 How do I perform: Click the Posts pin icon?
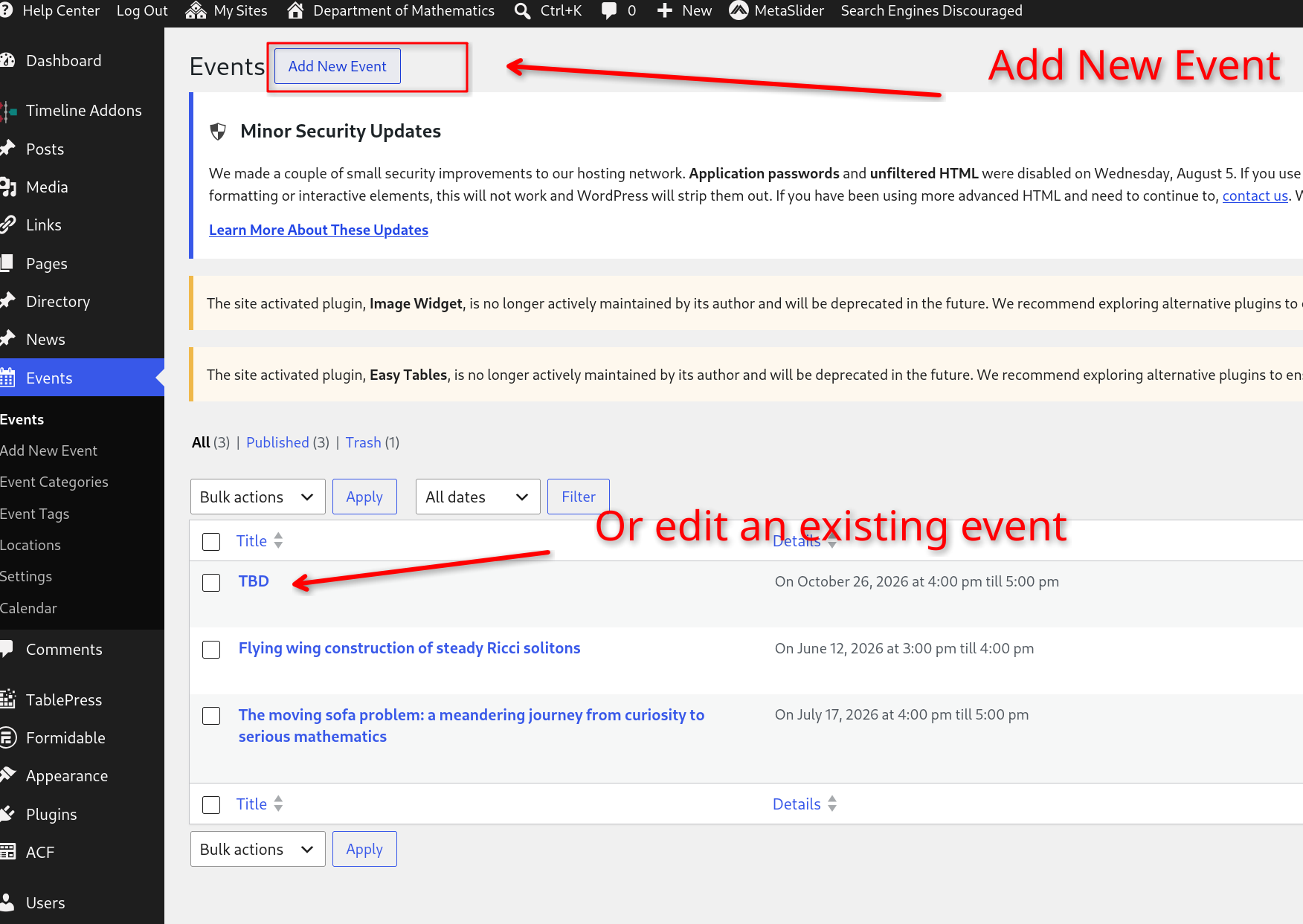click(x=7, y=149)
